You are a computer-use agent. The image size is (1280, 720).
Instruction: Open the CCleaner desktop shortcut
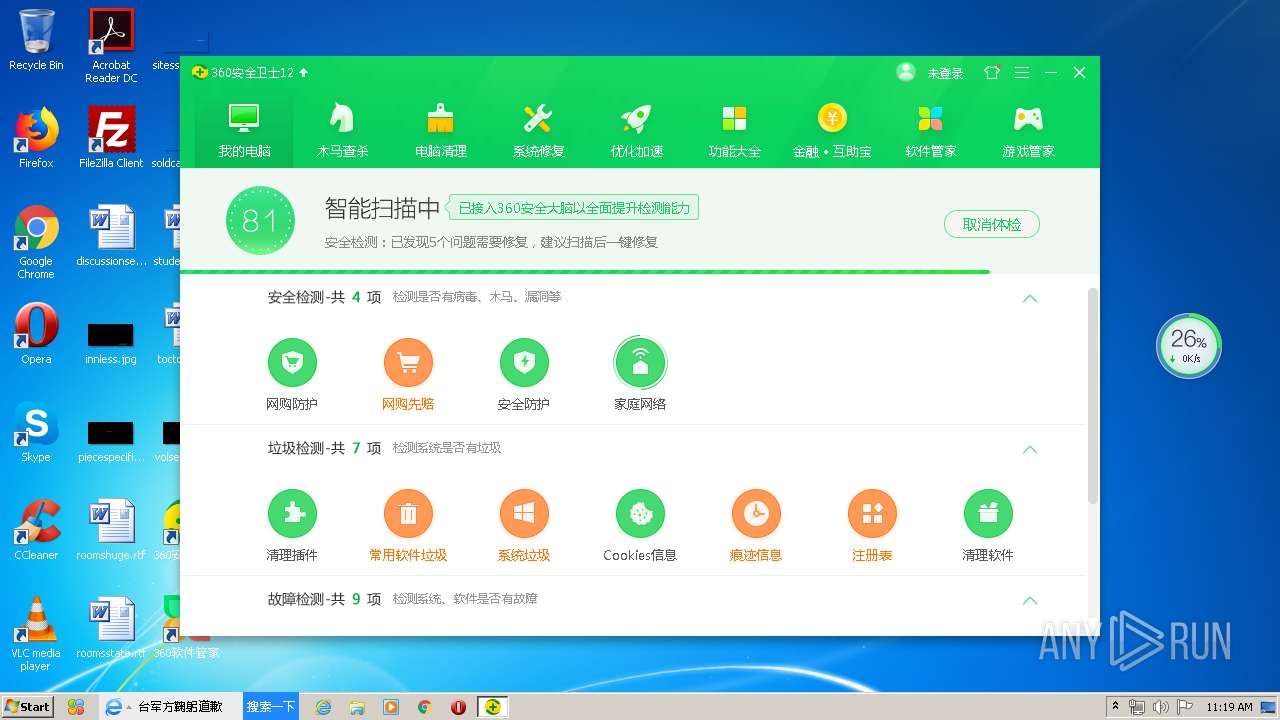(36, 530)
